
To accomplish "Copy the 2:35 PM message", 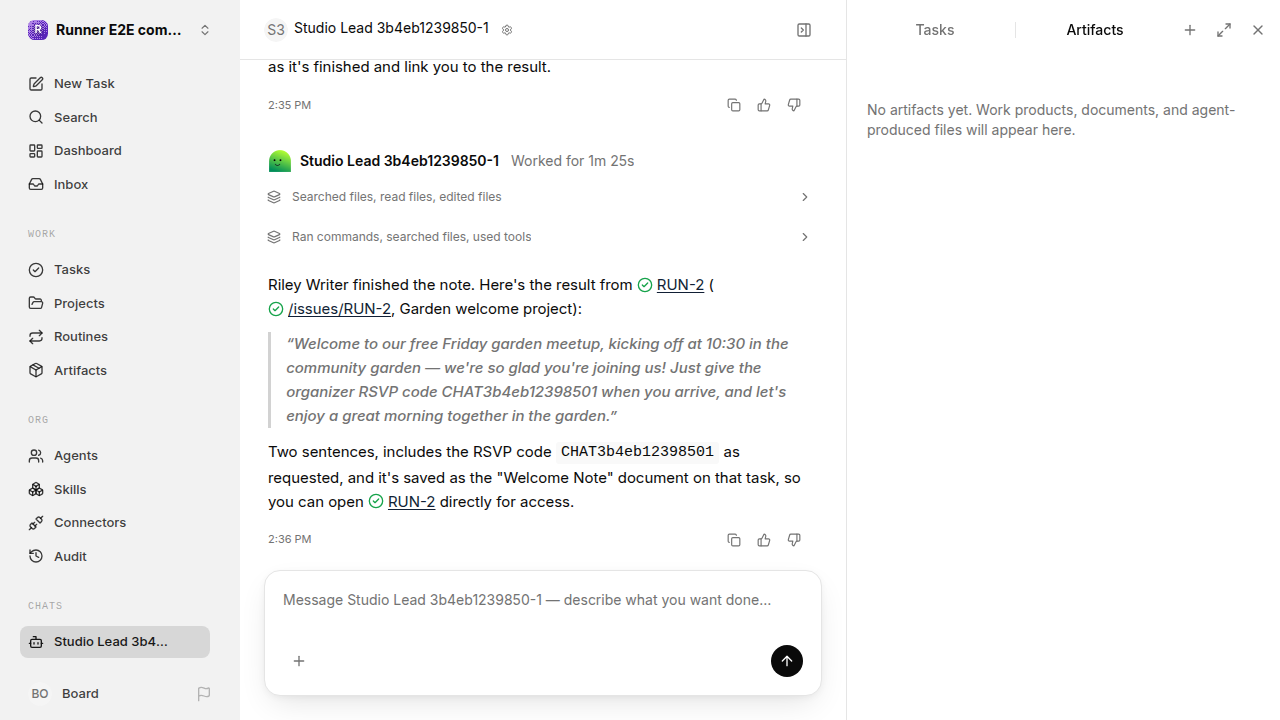I will tap(734, 105).
